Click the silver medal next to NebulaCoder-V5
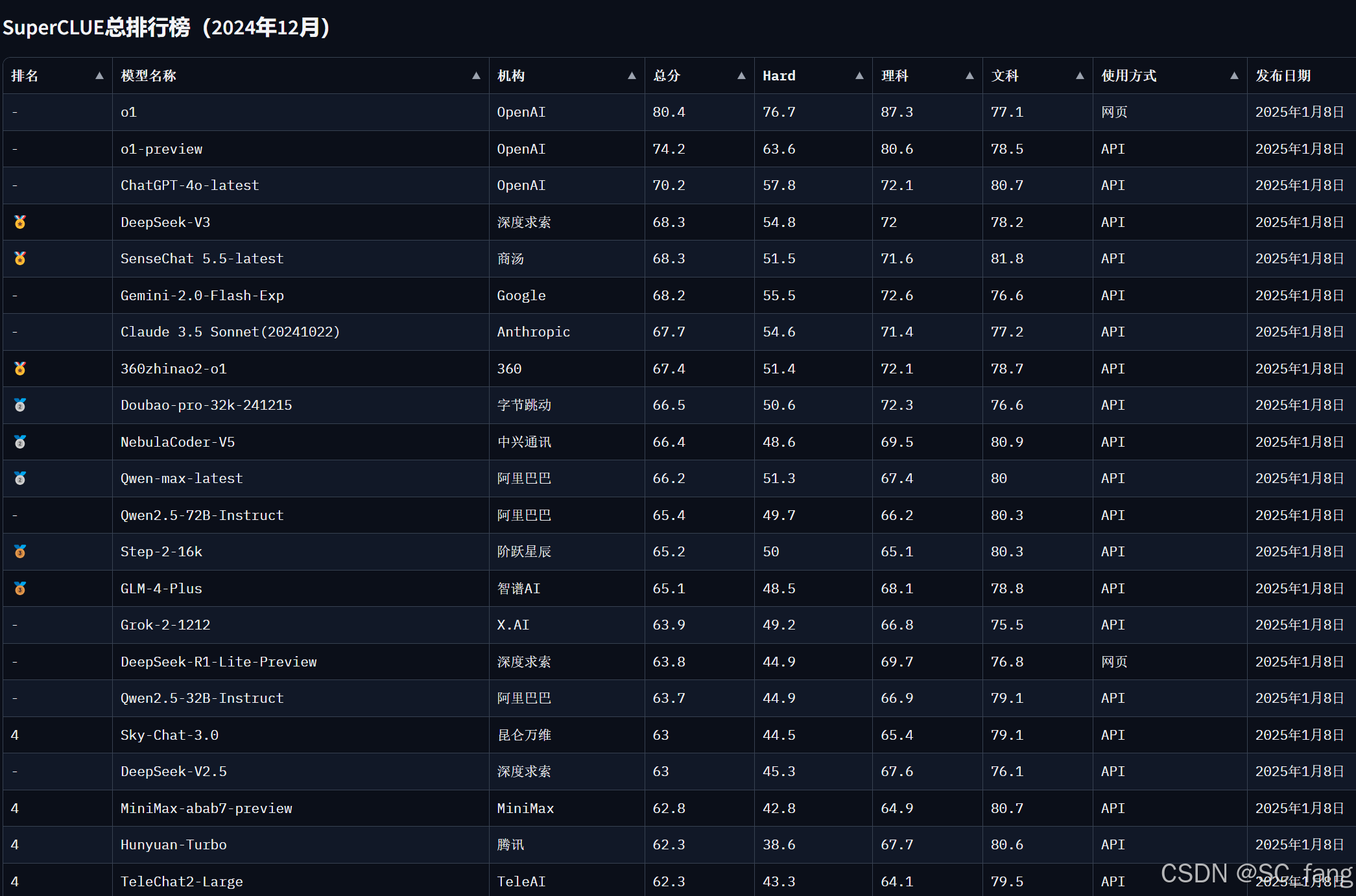 coord(20,442)
